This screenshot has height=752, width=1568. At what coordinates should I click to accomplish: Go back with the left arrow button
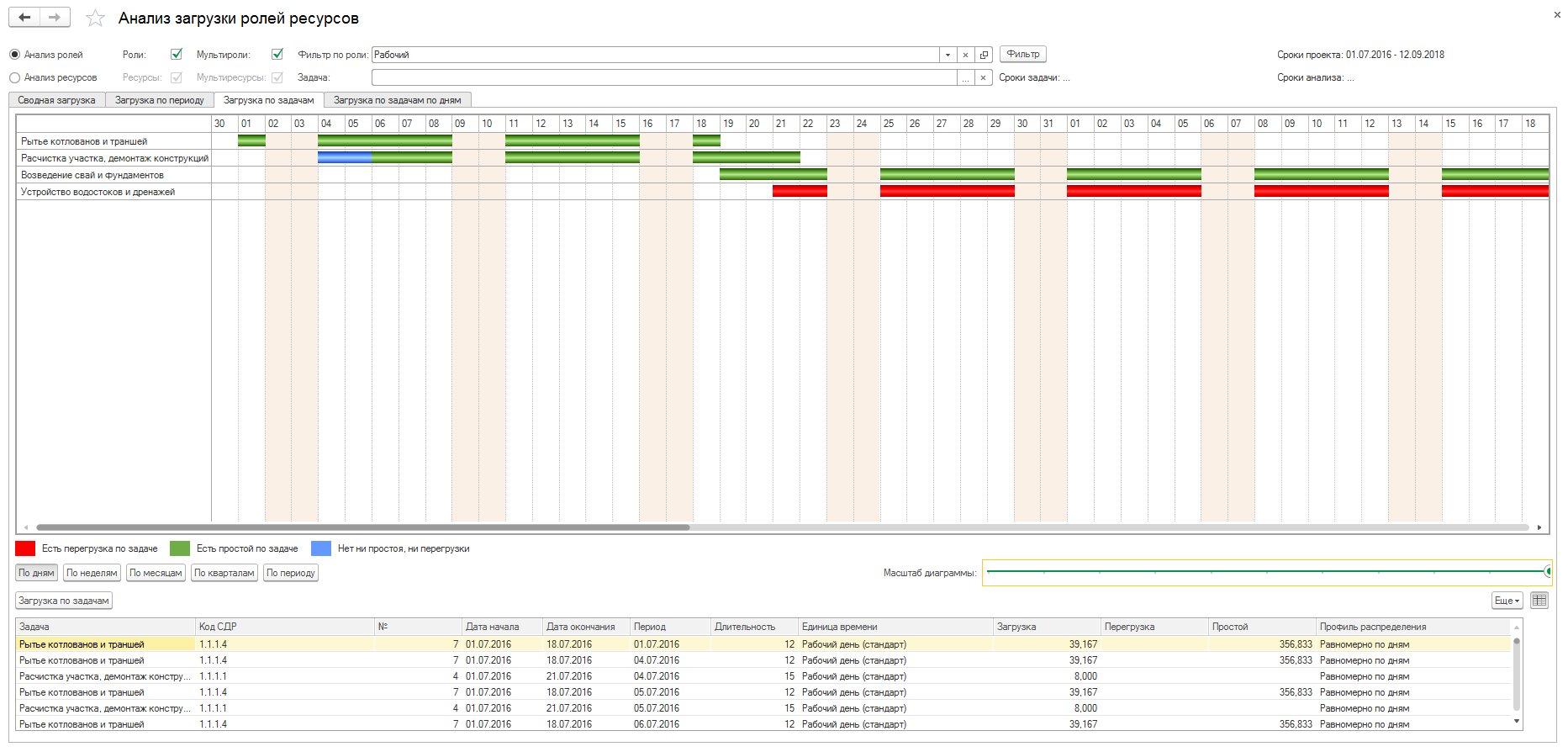pyautogui.click(x=24, y=18)
